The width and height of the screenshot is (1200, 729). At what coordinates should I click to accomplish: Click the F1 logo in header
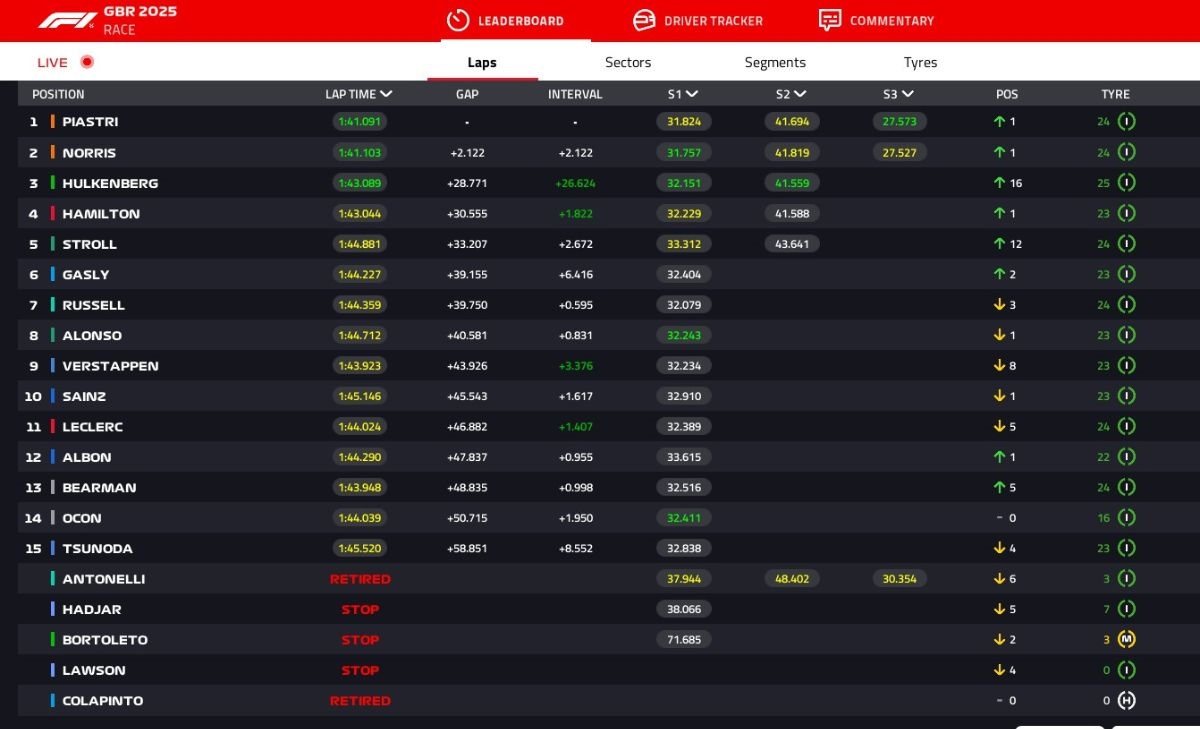(x=67, y=20)
